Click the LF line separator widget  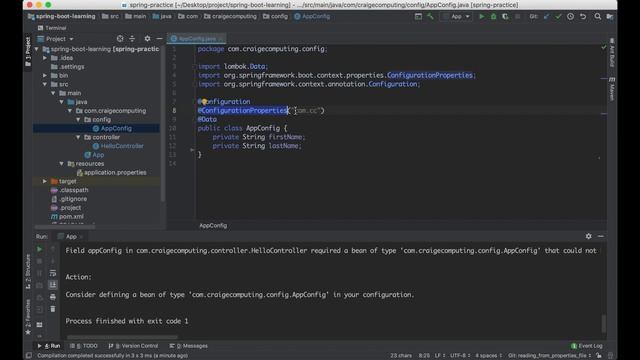tap(440, 356)
